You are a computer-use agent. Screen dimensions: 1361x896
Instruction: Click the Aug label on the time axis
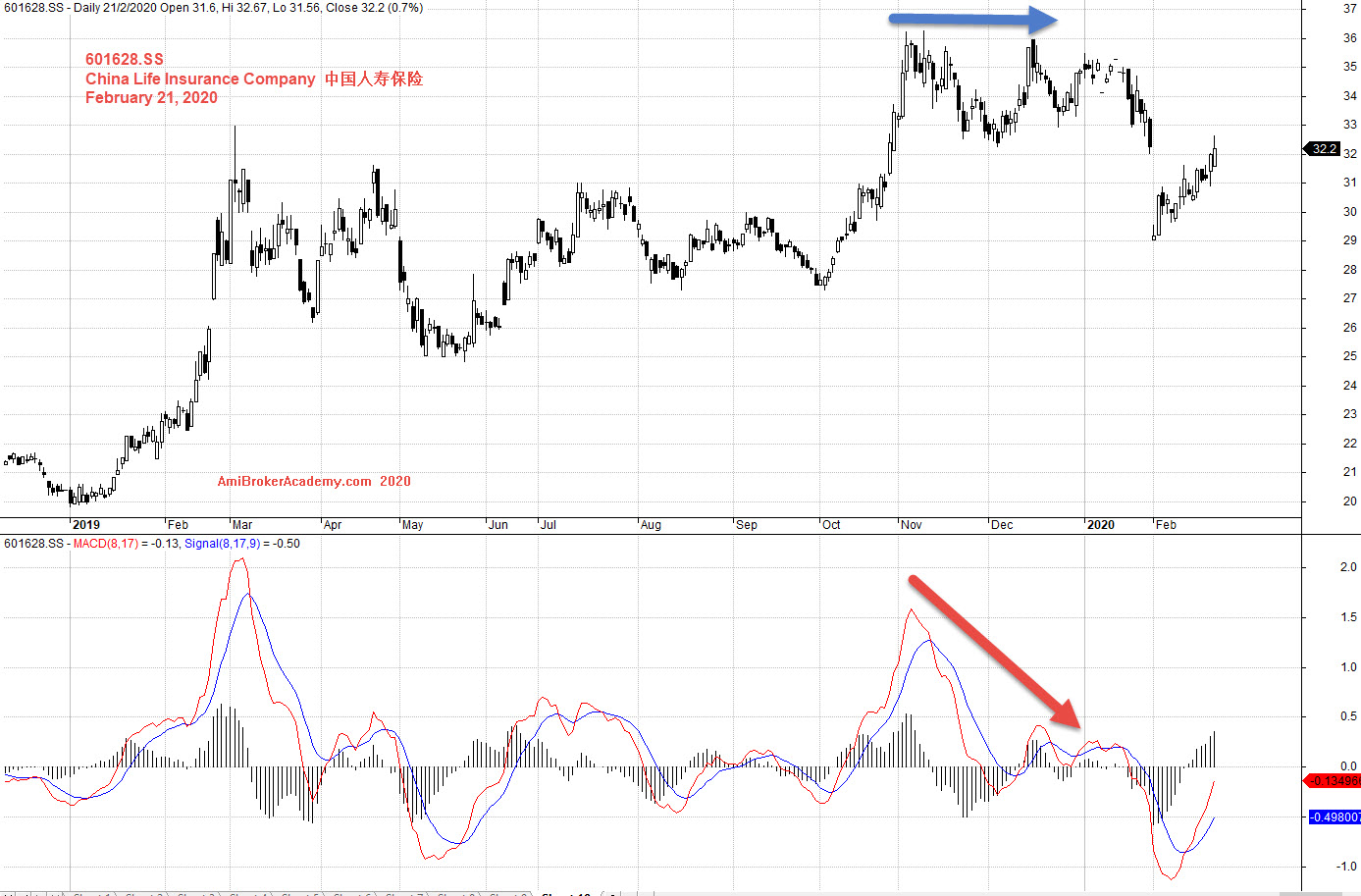(x=651, y=525)
